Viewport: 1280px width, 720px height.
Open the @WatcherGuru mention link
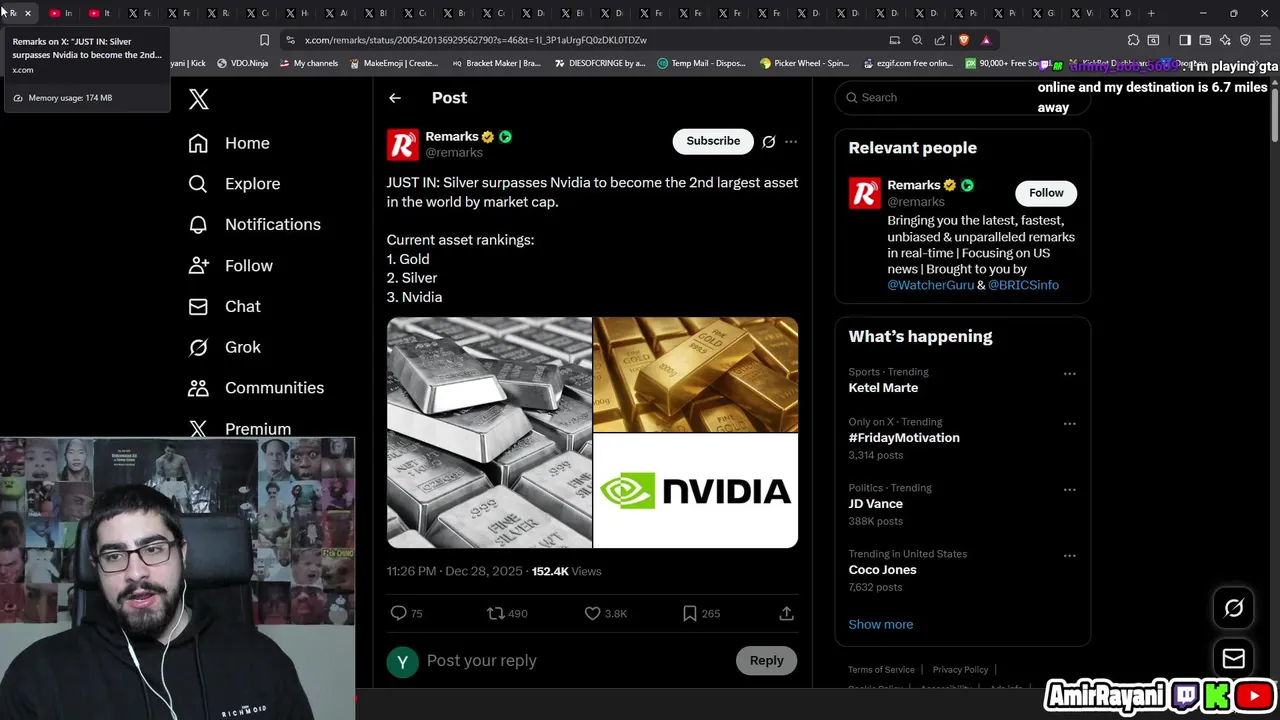[x=930, y=285]
